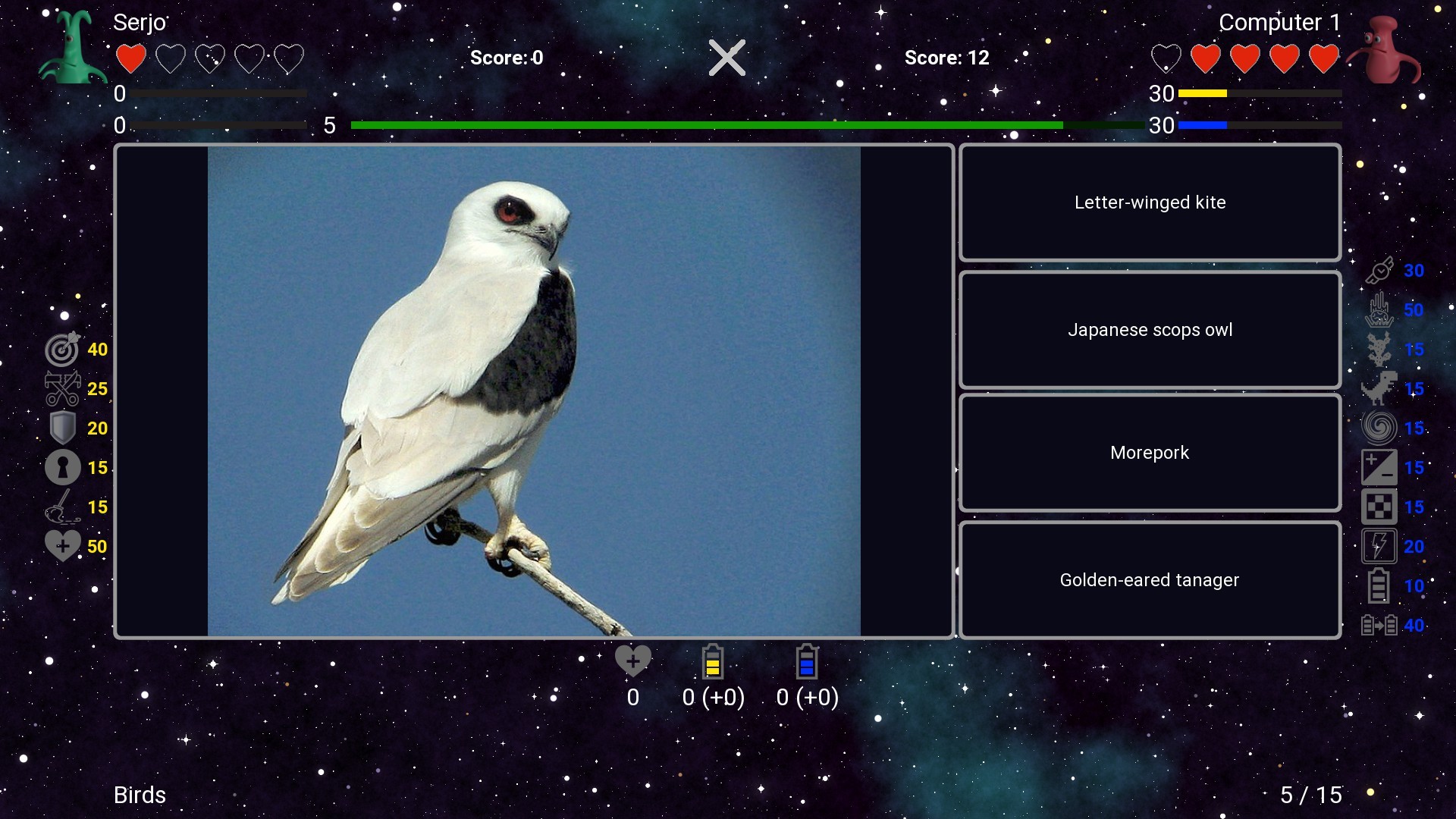Select the target bullseye power-up
This screenshot has width=1456, height=819.
[x=63, y=350]
